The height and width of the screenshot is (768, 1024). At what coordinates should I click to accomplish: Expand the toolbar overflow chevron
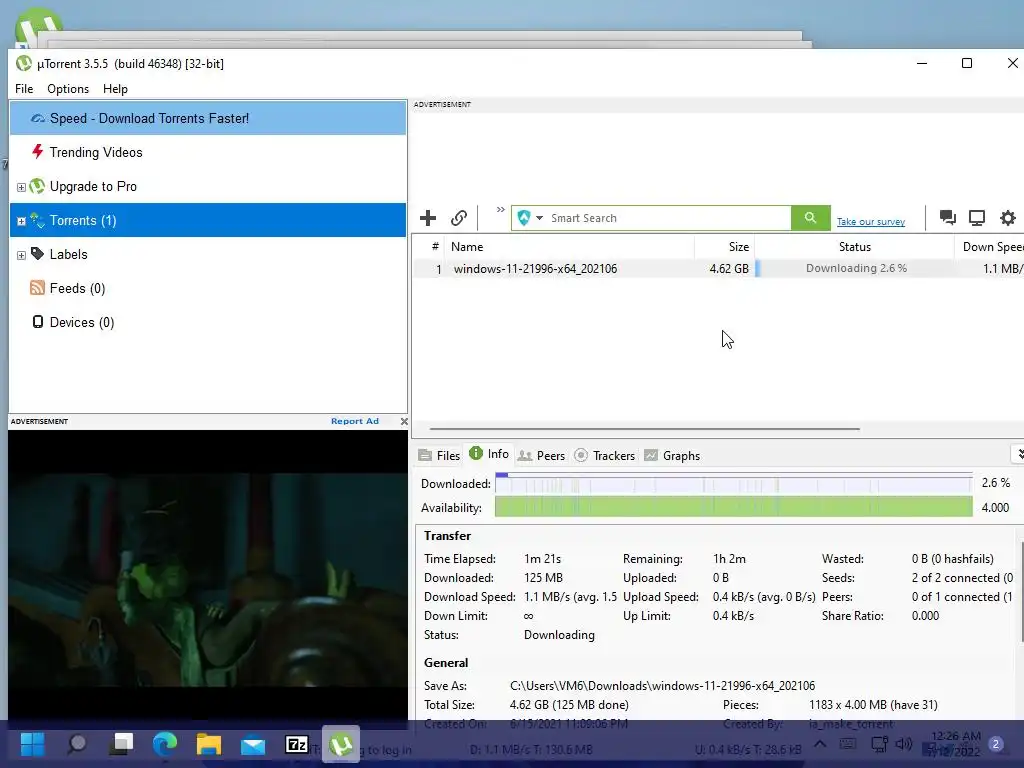click(x=500, y=210)
